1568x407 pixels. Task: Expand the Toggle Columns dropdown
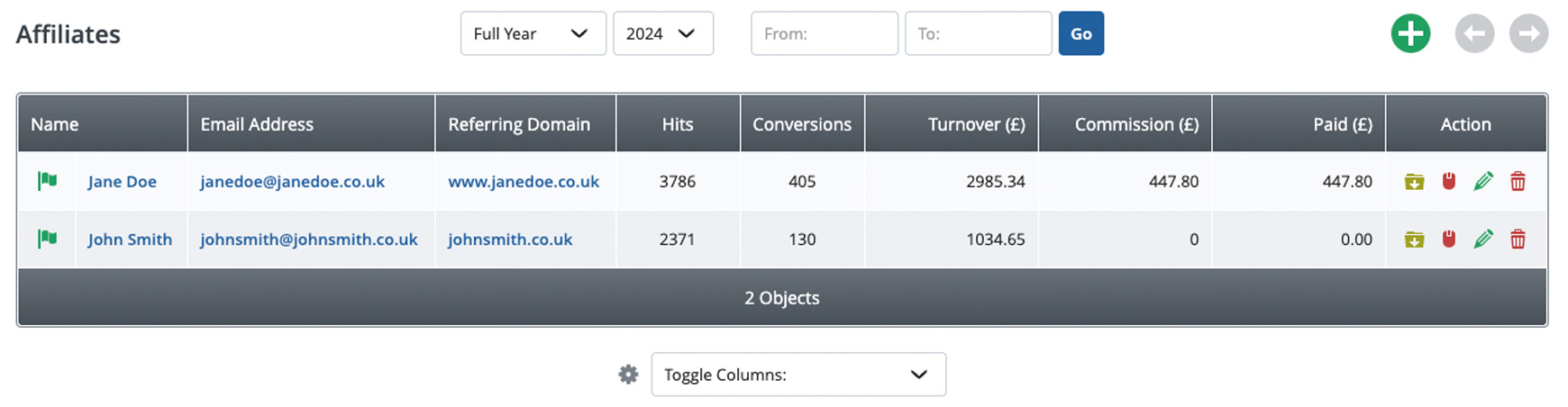point(798,375)
